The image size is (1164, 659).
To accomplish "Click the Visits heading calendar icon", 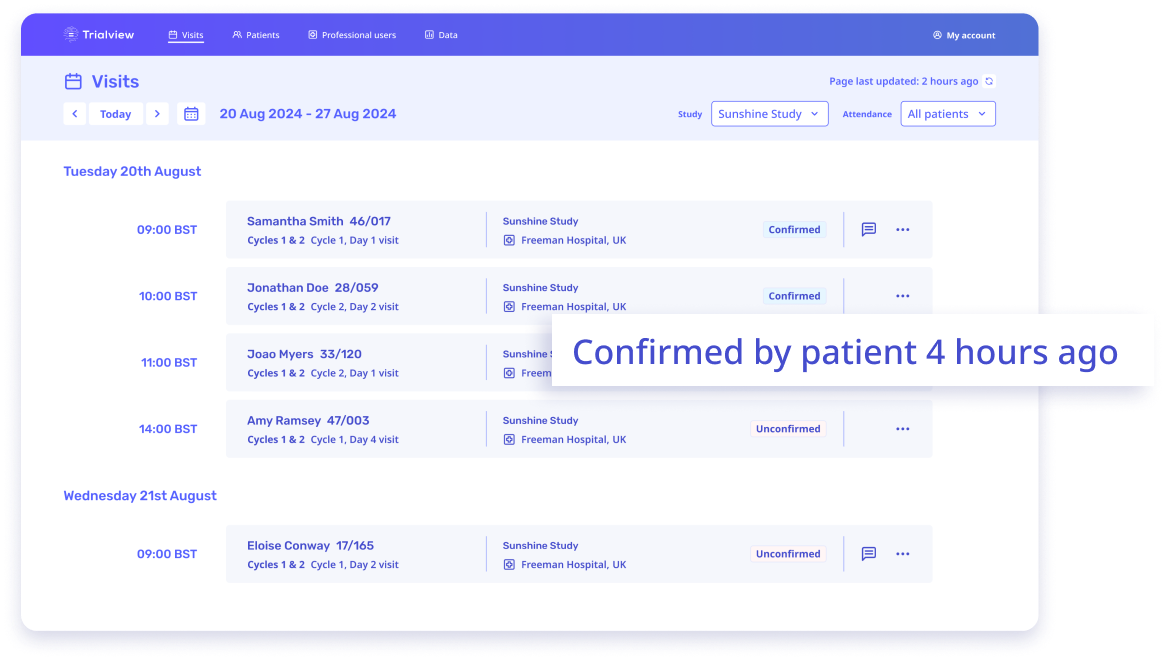I will tap(73, 81).
